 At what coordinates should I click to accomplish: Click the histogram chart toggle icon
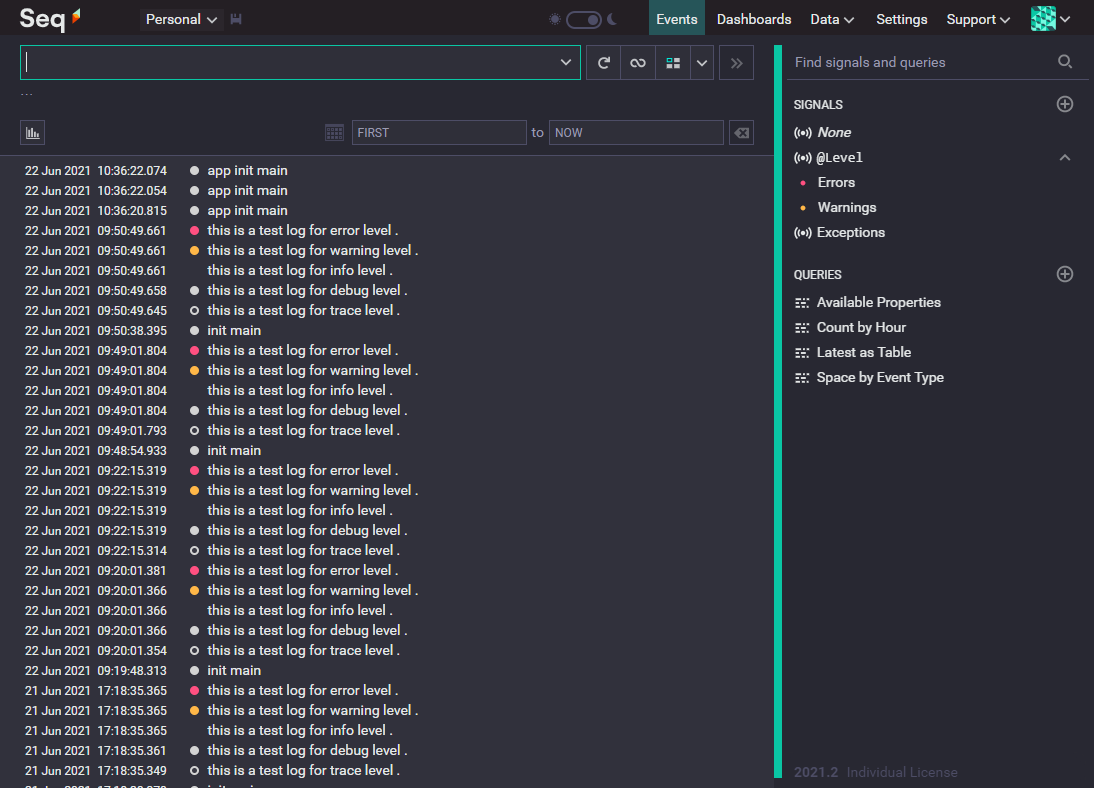(32, 133)
